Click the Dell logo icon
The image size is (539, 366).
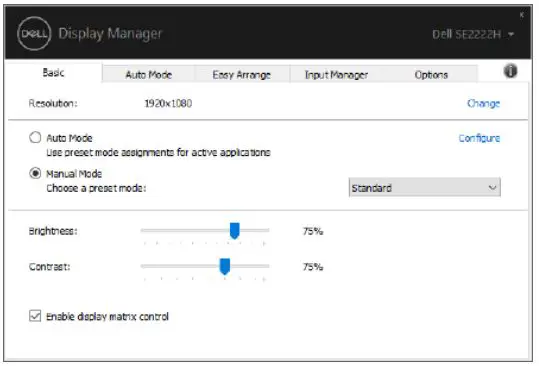(34, 33)
